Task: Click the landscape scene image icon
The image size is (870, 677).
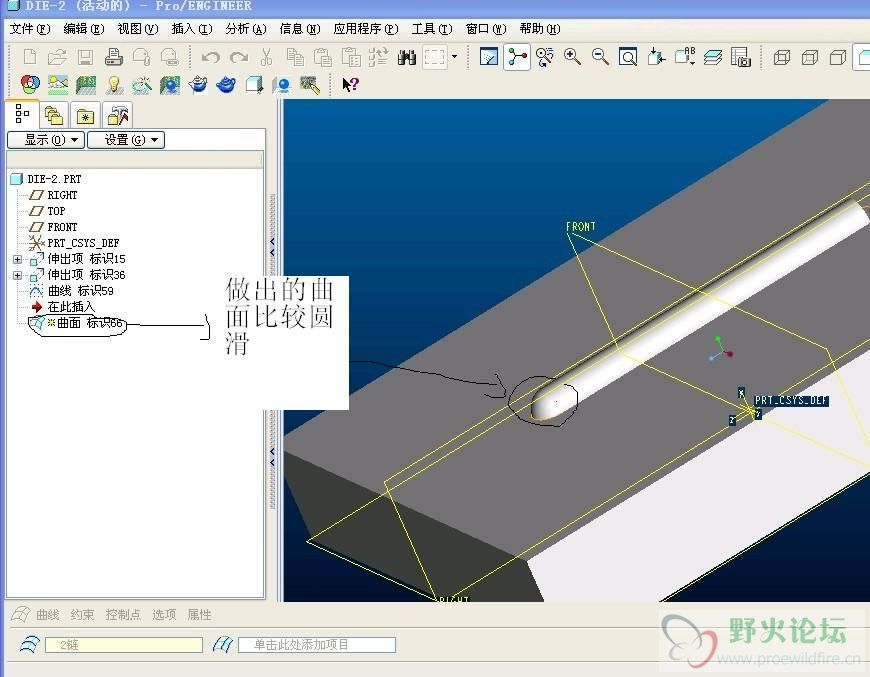Action: [58, 84]
